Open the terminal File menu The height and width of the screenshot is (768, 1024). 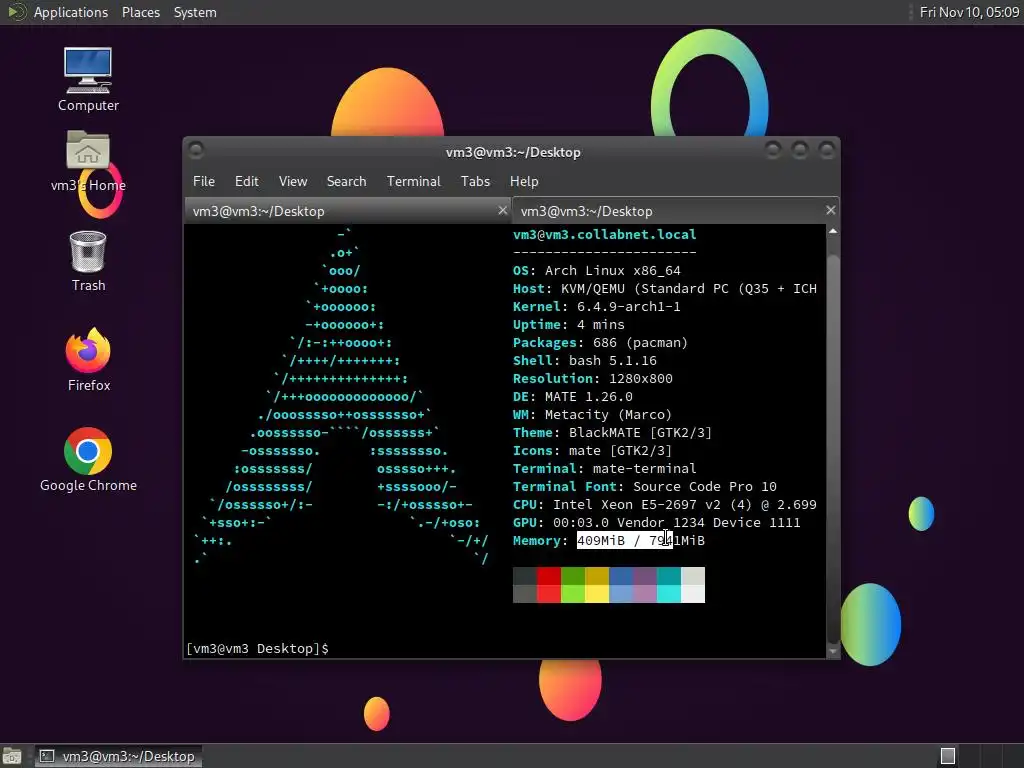coord(204,182)
